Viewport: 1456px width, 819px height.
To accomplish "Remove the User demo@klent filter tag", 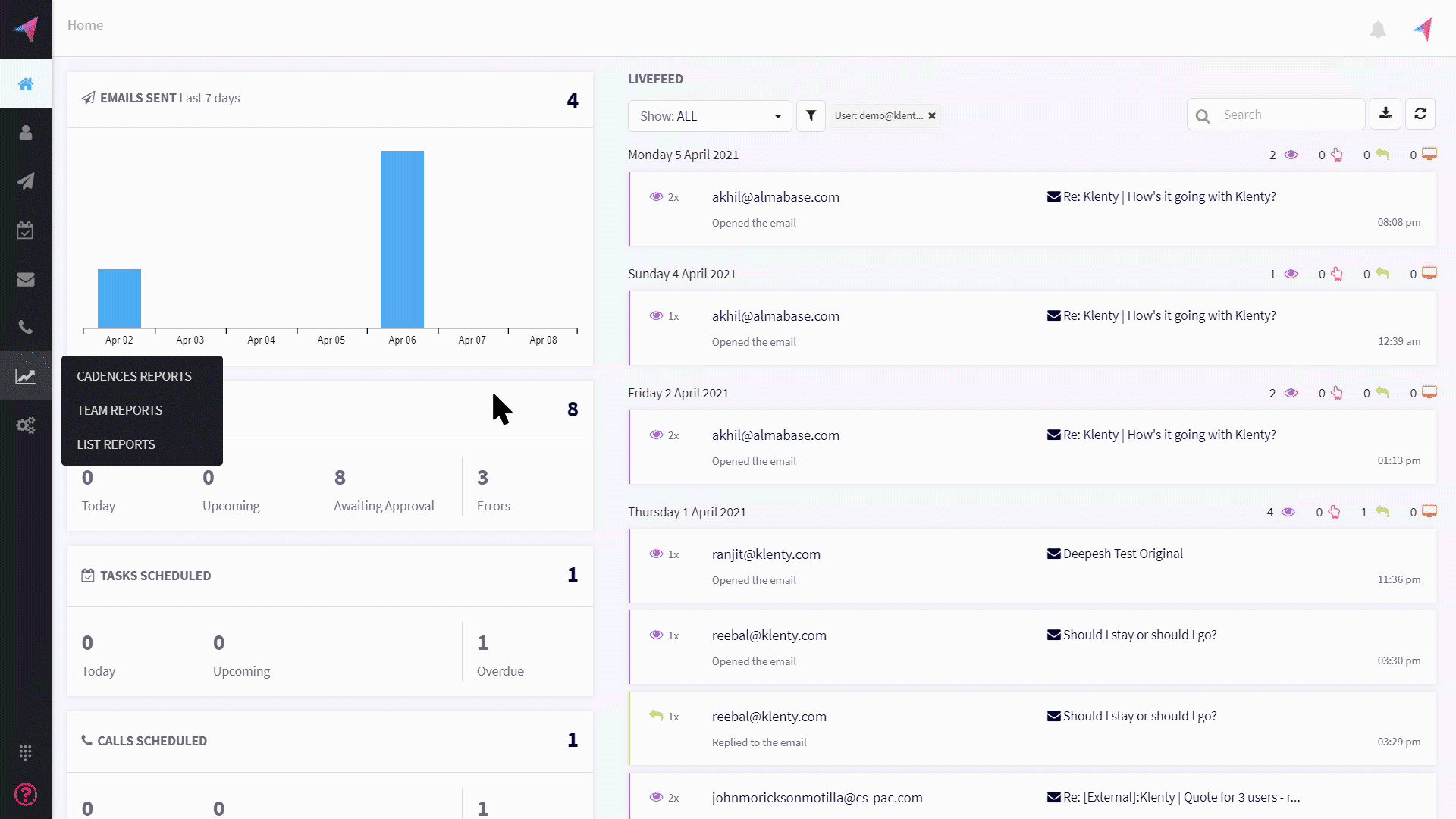I will coord(932,116).
